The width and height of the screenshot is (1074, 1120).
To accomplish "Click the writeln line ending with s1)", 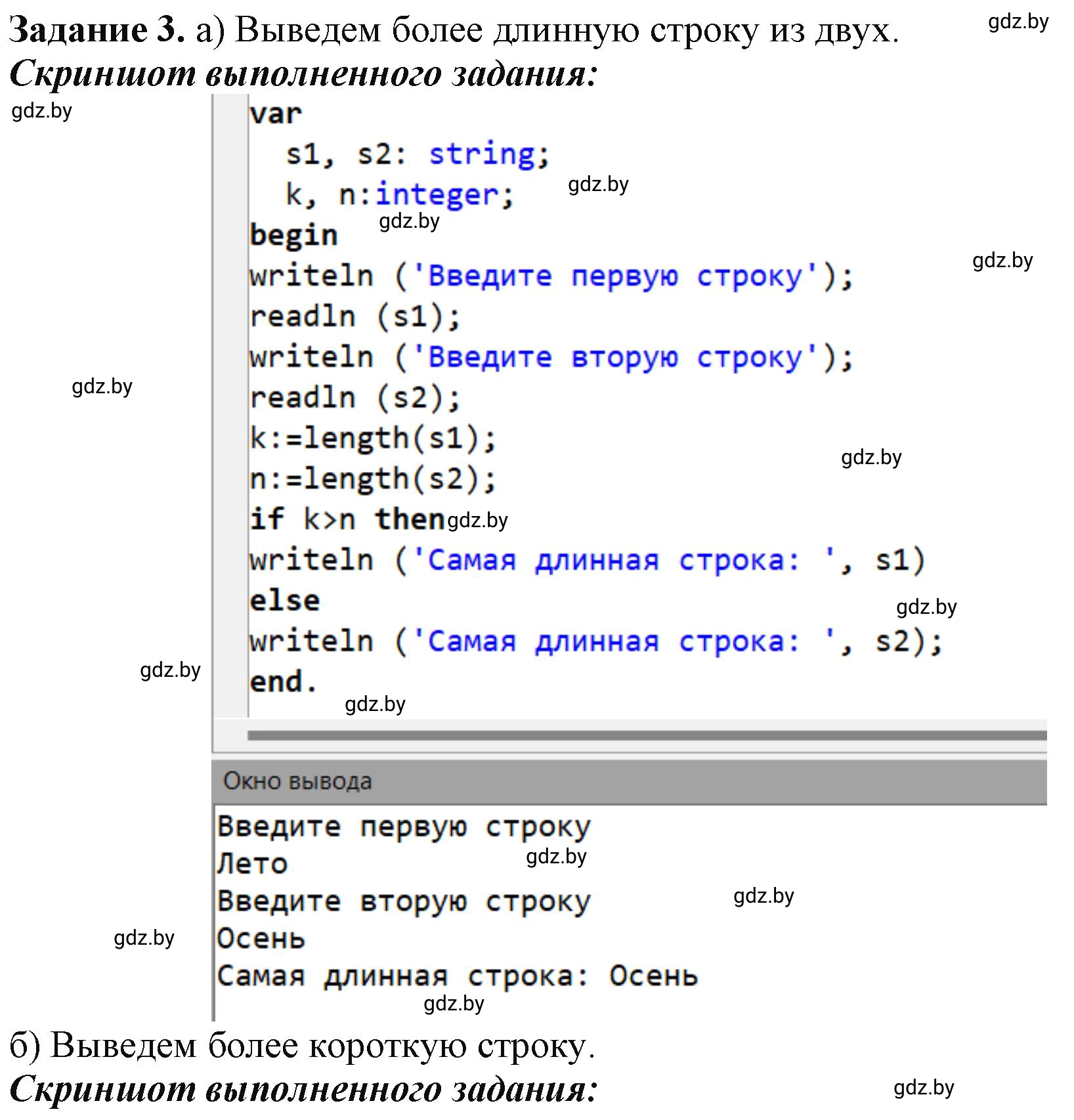I will coord(587,561).
